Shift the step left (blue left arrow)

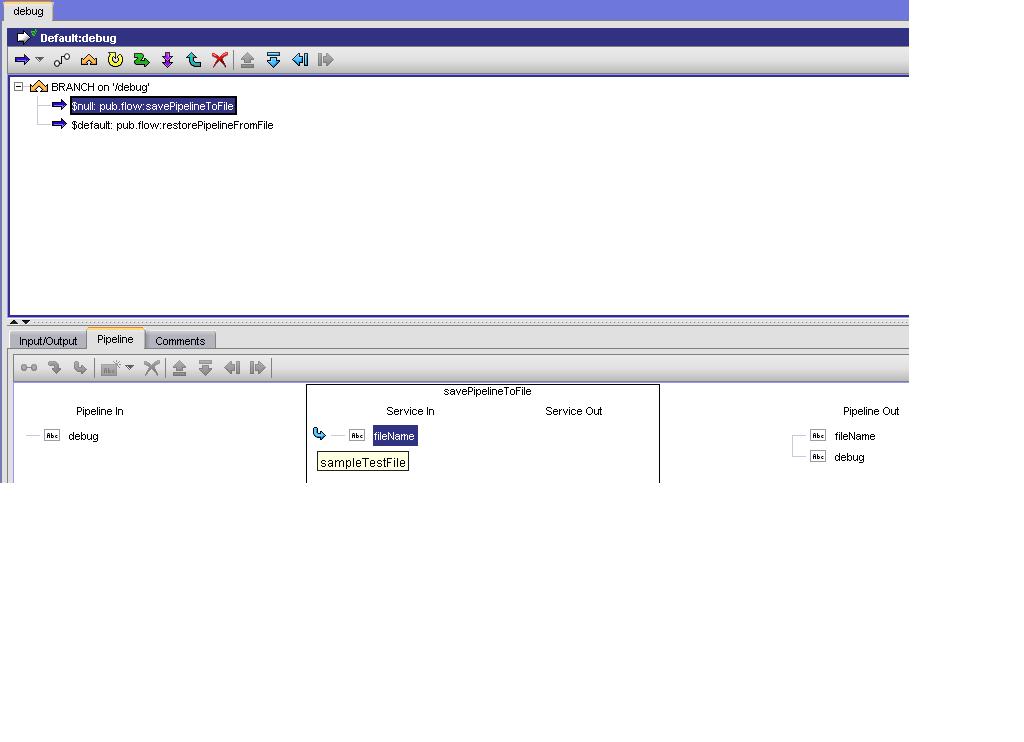(300, 60)
